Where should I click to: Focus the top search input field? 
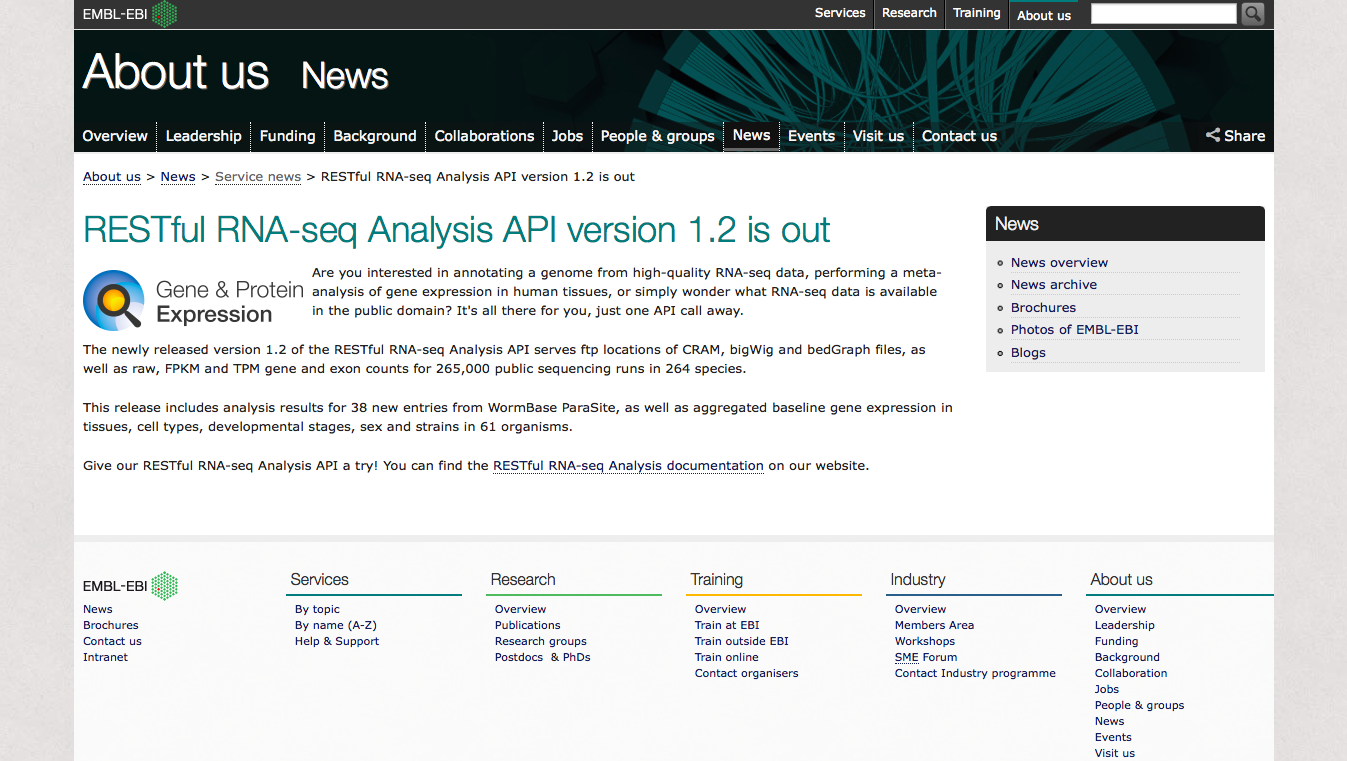[1164, 14]
